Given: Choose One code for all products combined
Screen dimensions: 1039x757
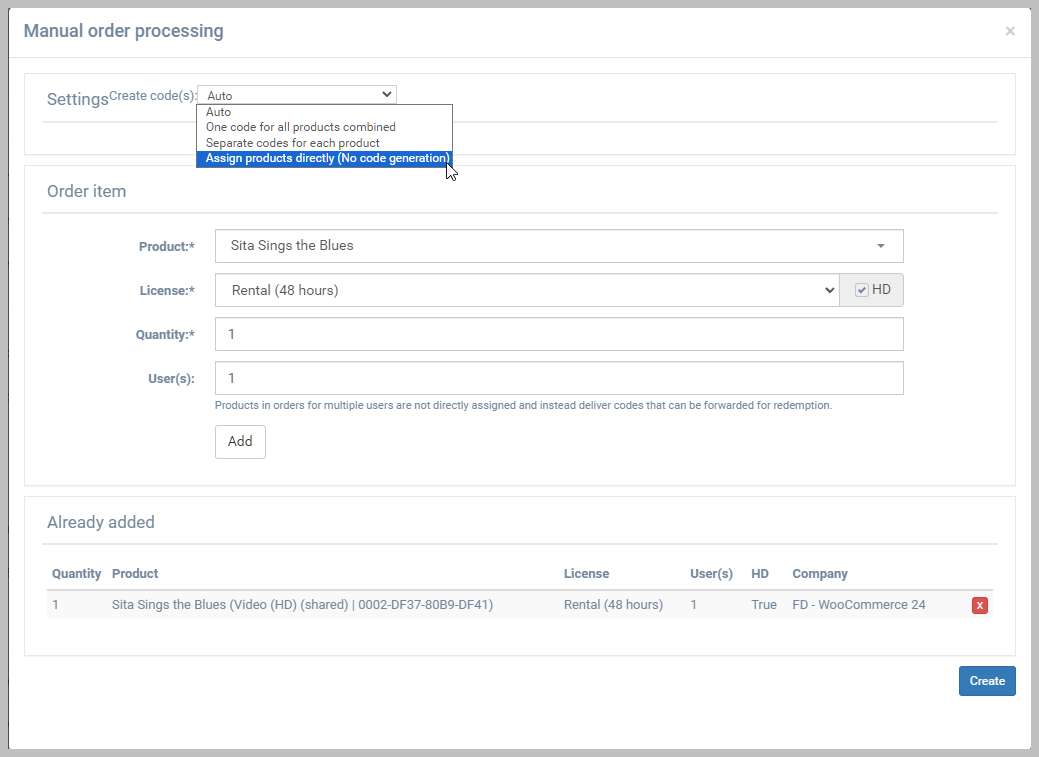Looking at the screenshot, I should coord(300,127).
